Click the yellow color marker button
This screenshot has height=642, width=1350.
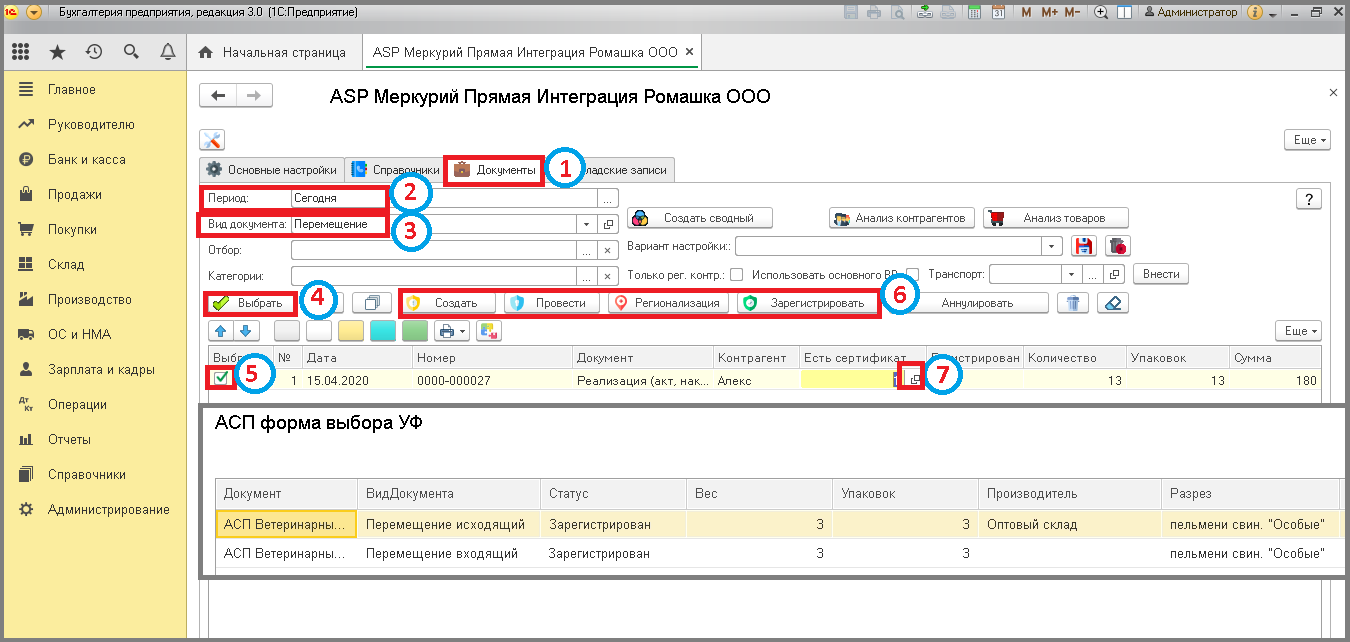click(351, 330)
